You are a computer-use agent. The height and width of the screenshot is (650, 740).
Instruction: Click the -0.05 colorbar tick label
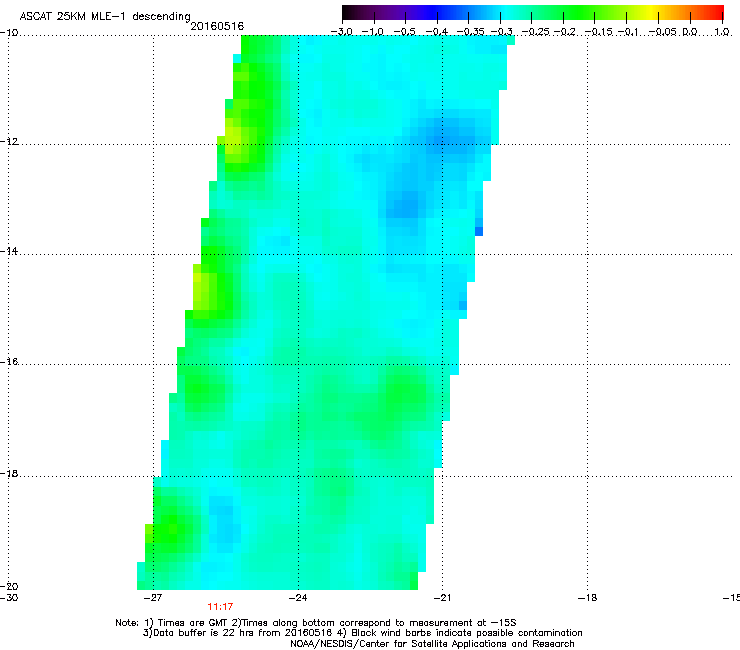click(x=663, y=32)
